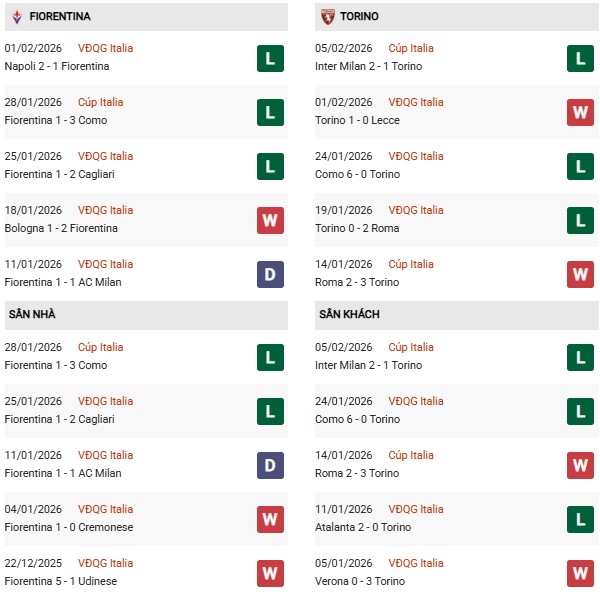
Task: Click the Torino club crest icon
Action: (x=328, y=17)
